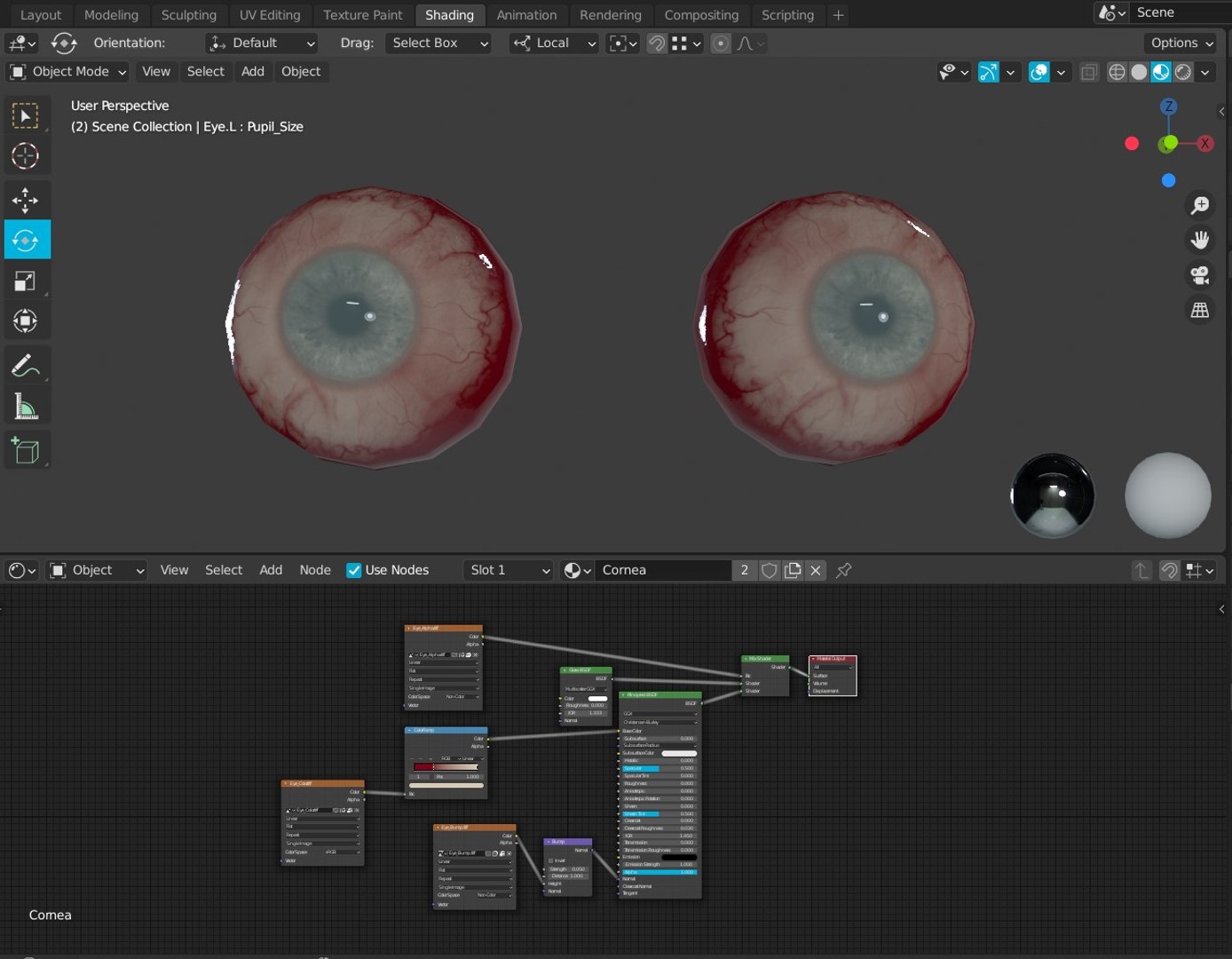Toggle the fake user shield for Cornea
The width and height of the screenshot is (1232, 959).
[x=770, y=570]
